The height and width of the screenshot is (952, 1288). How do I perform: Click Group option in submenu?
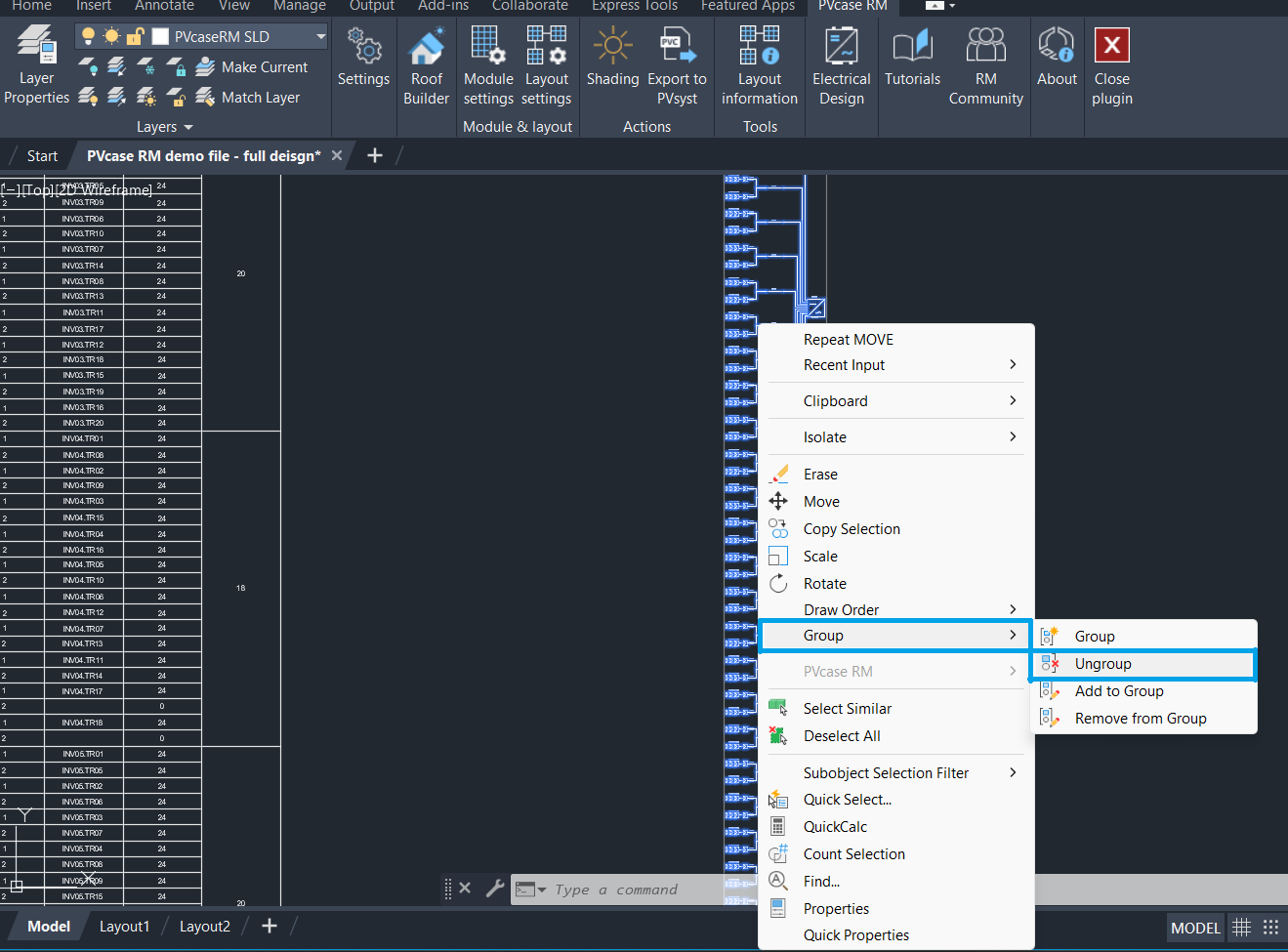coord(1144,637)
